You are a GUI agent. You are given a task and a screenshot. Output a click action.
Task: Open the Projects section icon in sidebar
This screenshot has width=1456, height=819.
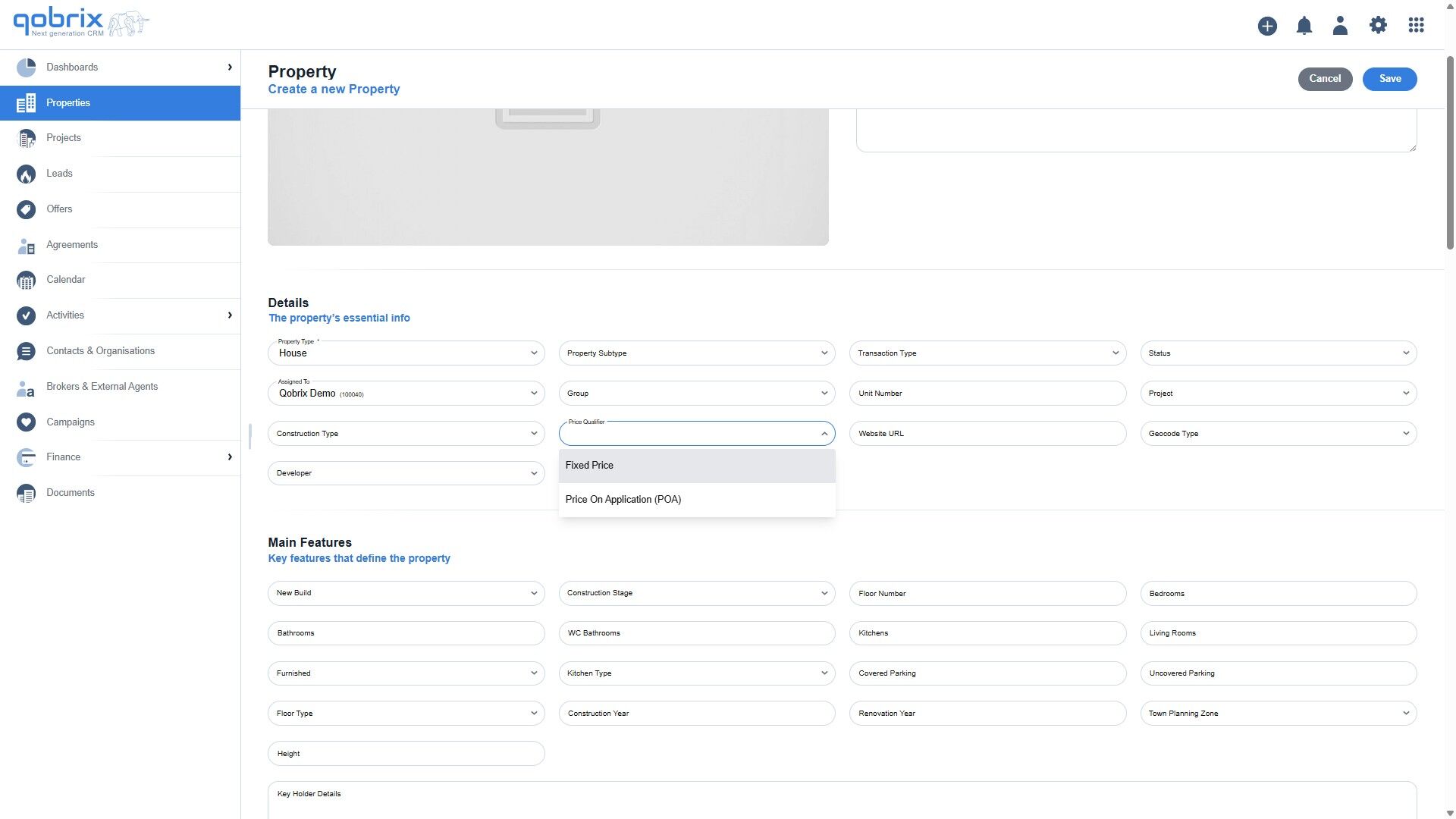tap(27, 138)
